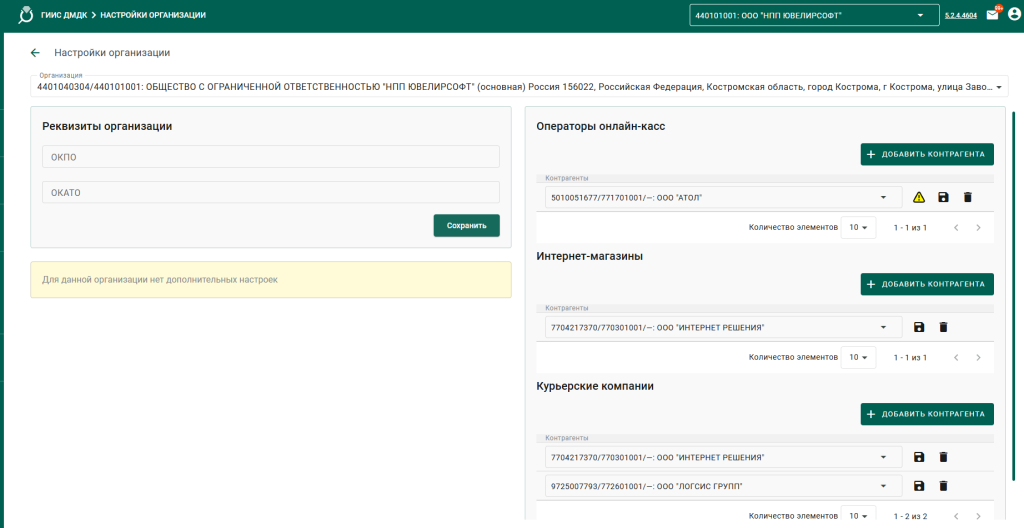Image resolution: width=1024 pixels, height=528 pixels.
Task: Go to next page in Курьерские компании
Action: (978, 516)
